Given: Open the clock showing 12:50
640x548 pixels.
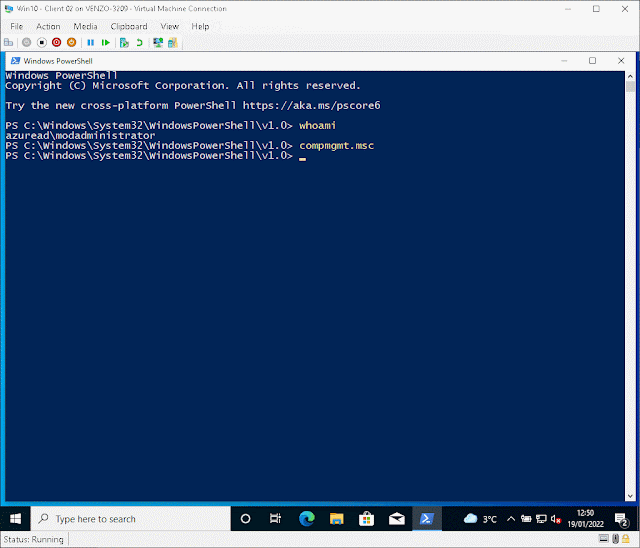Looking at the screenshot, I should pyautogui.click(x=585, y=519).
